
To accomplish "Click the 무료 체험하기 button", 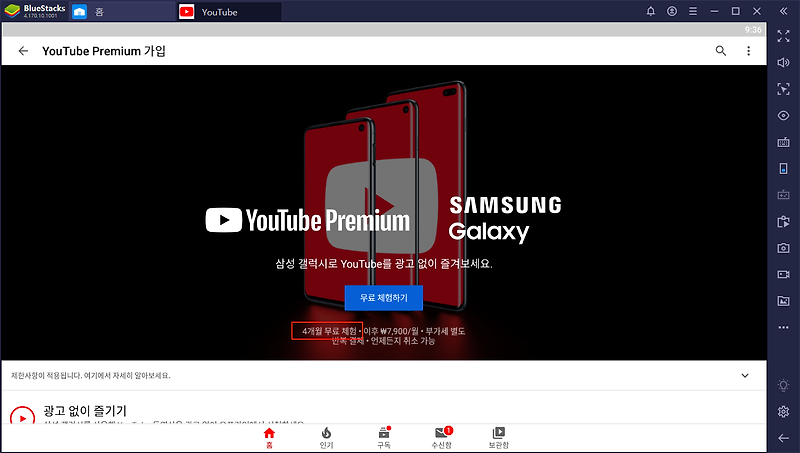I will point(384,298).
